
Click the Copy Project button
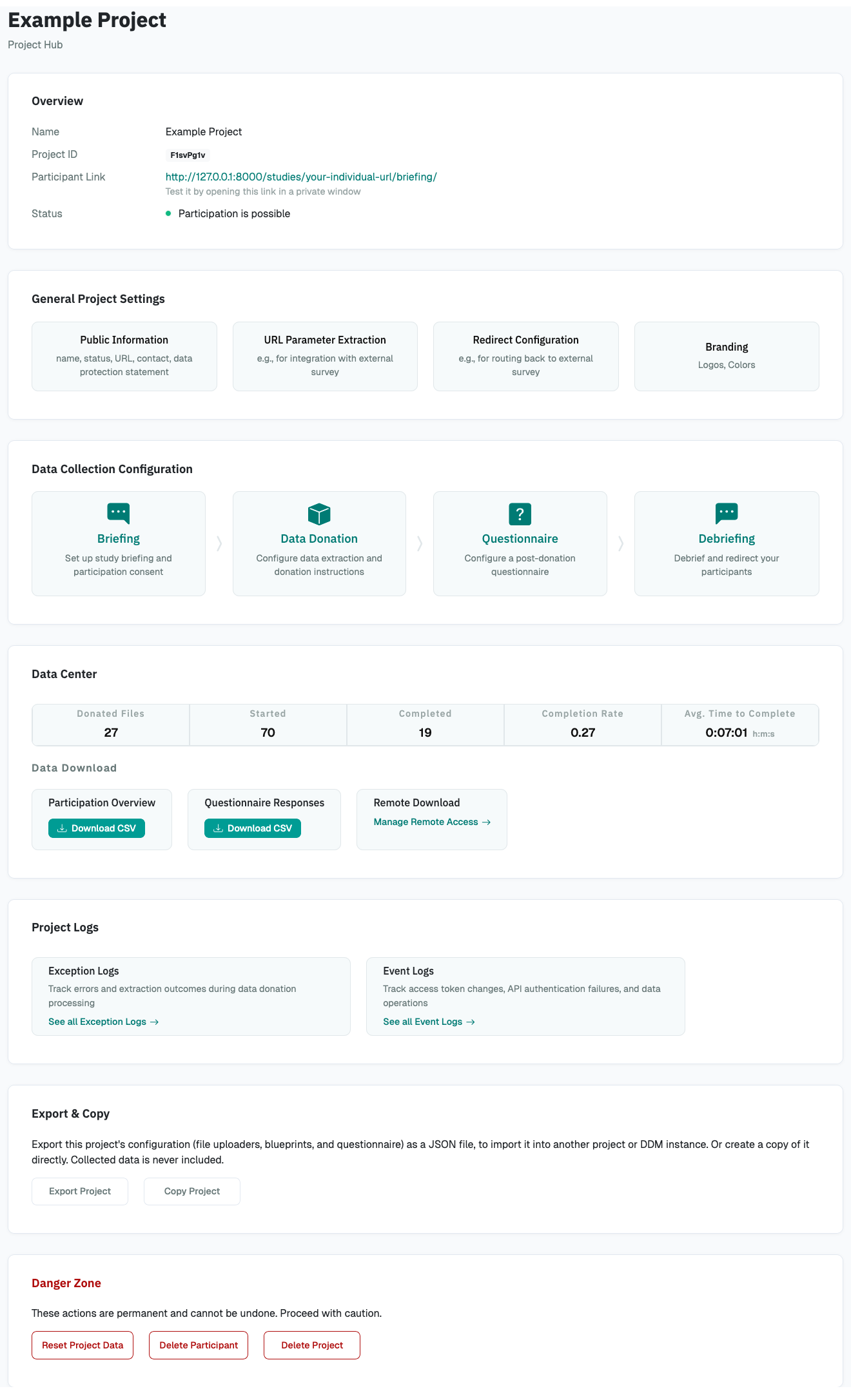(192, 1191)
